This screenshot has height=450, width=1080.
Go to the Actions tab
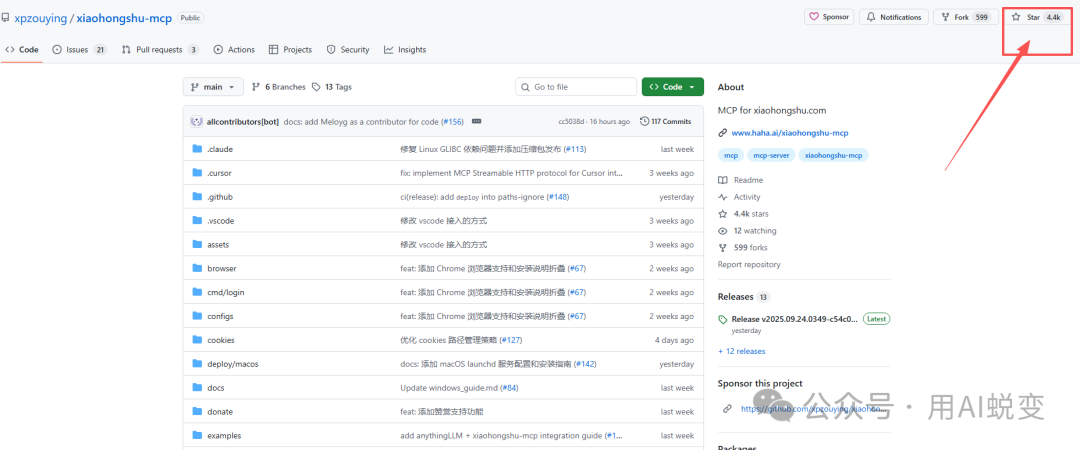(234, 49)
